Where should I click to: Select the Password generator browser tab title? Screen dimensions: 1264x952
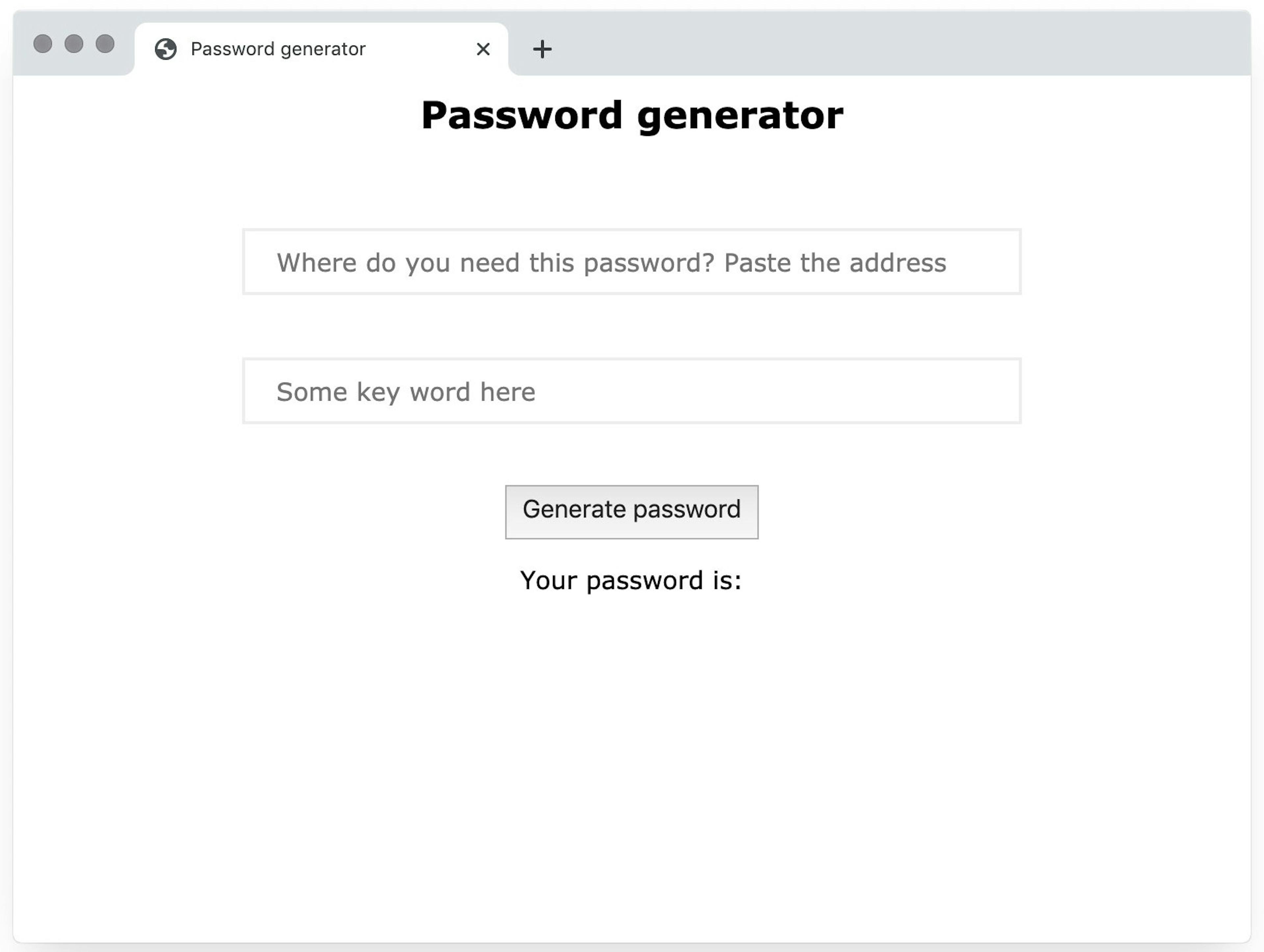coord(278,49)
